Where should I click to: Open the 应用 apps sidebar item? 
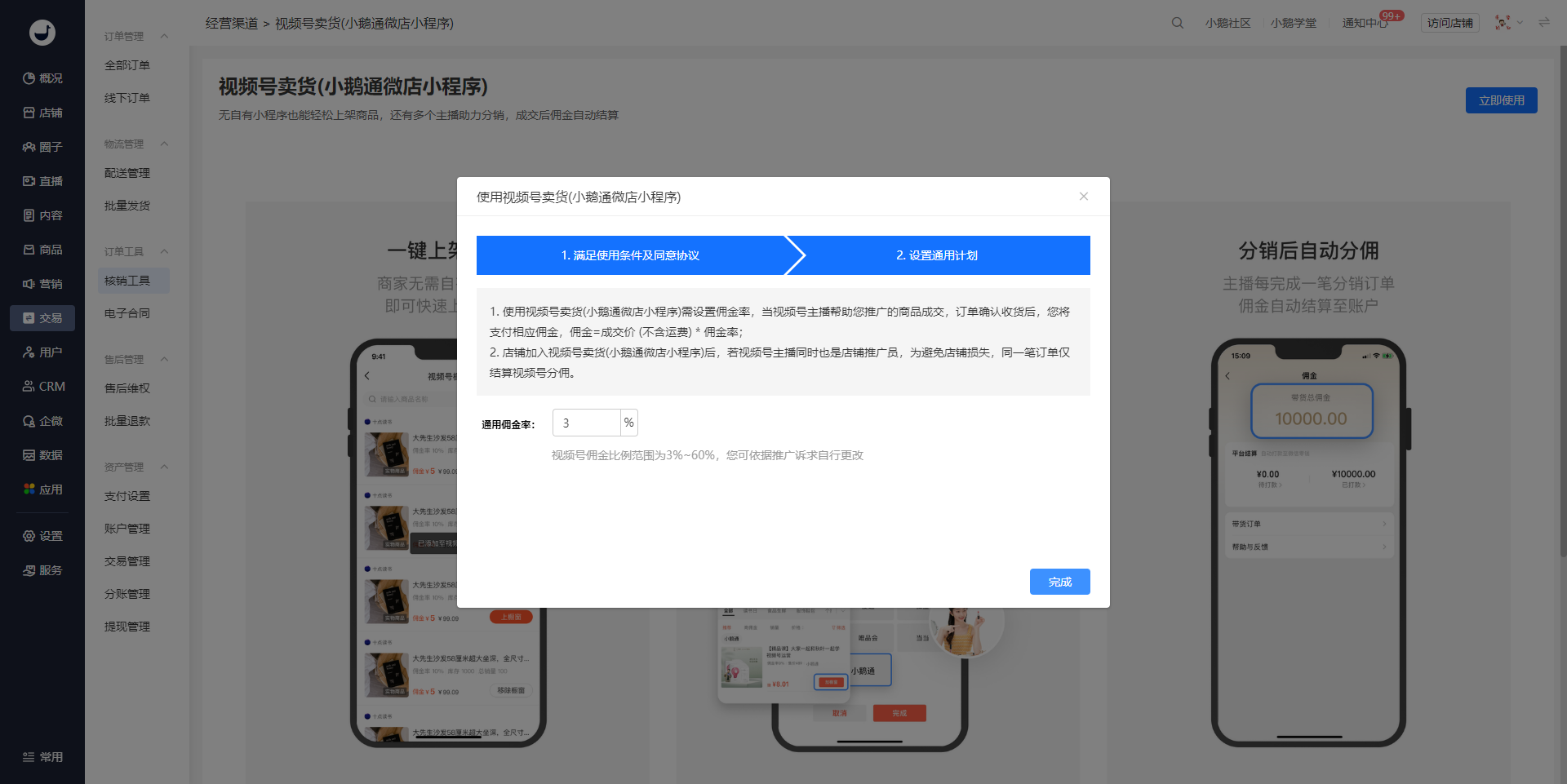[x=42, y=489]
